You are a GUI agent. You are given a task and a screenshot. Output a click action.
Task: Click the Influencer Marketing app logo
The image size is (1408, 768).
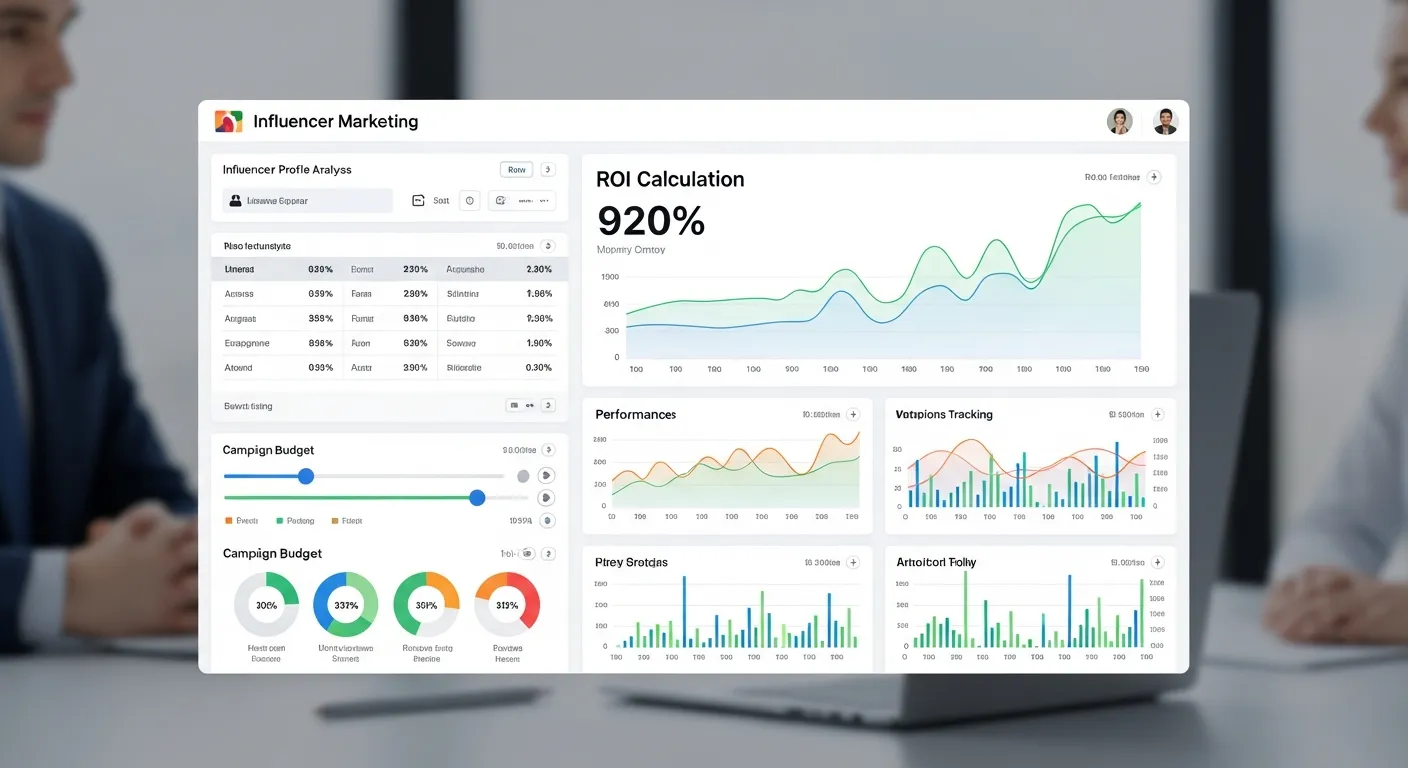pyautogui.click(x=227, y=120)
